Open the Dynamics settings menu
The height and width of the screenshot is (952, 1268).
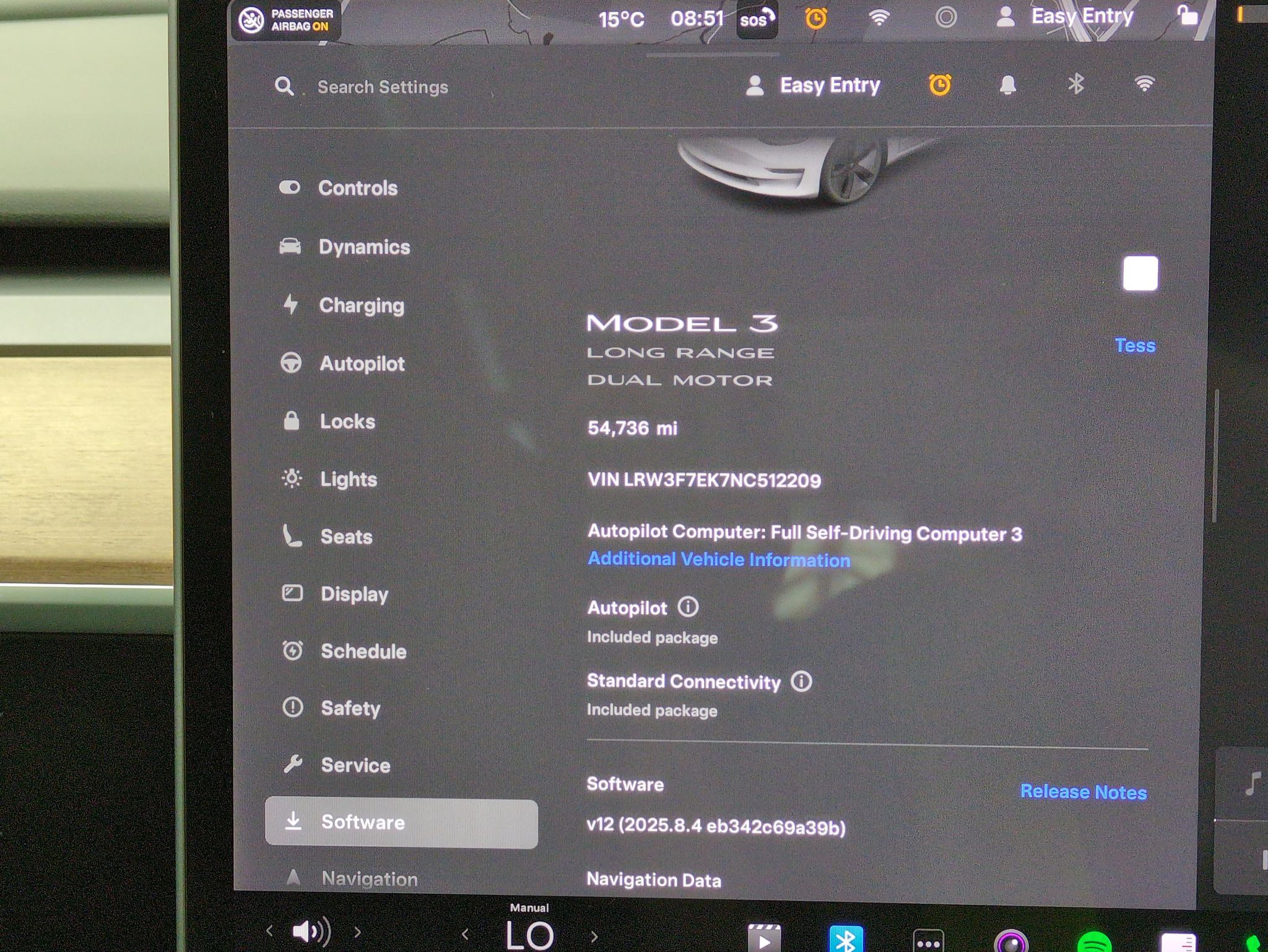click(x=344, y=247)
